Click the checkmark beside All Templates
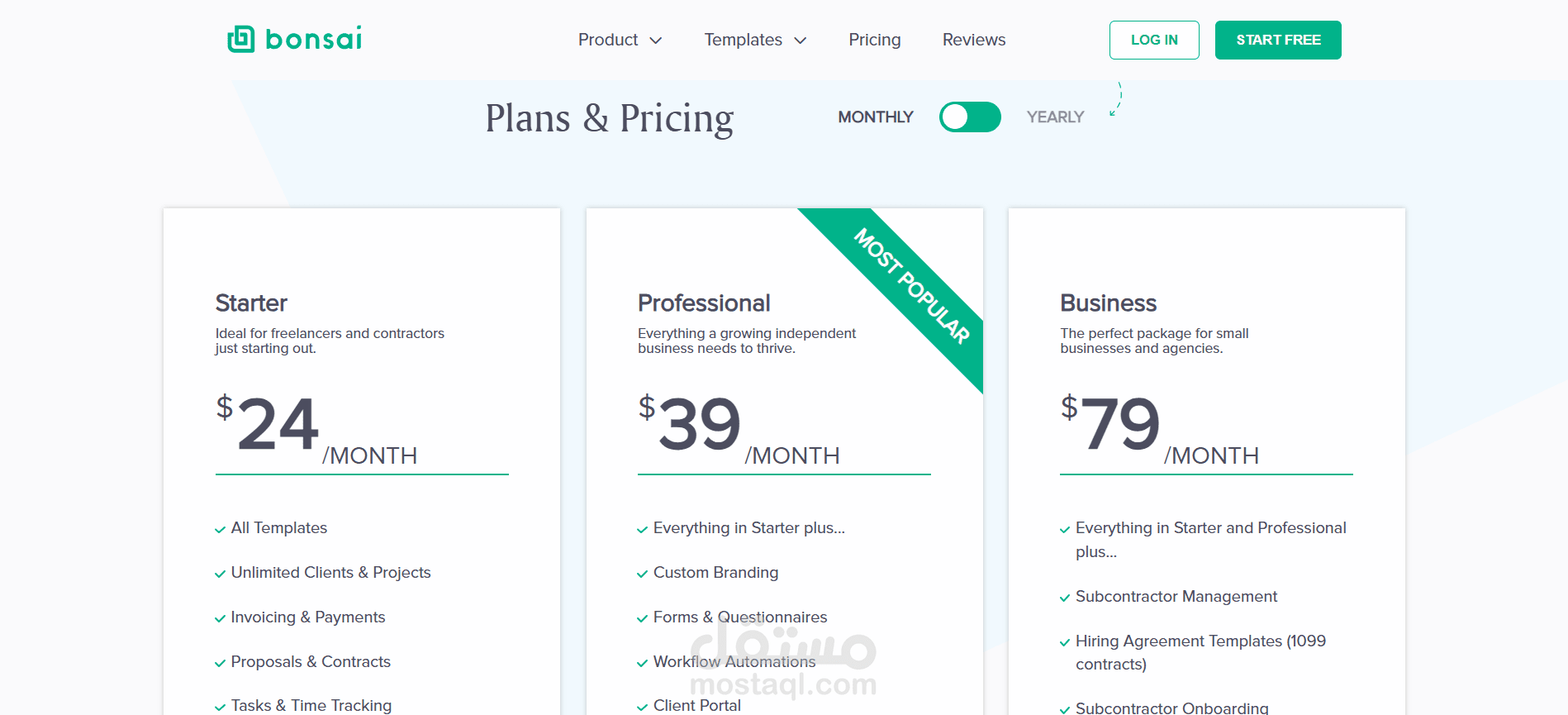This screenshot has width=1568, height=715. [x=220, y=530]
